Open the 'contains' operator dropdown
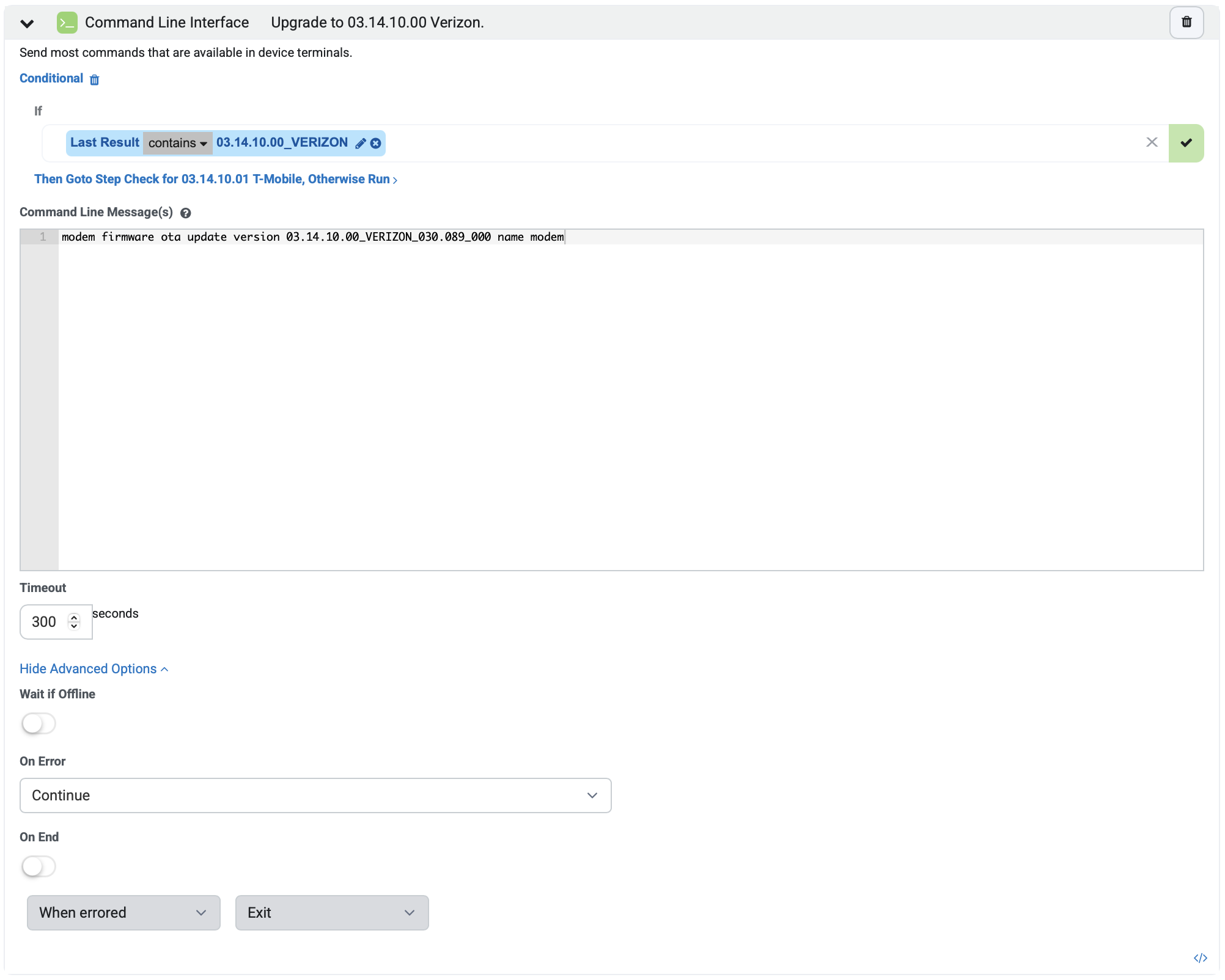The height and width of the screenshot is (980, 1225). click(x=178, y=143)
